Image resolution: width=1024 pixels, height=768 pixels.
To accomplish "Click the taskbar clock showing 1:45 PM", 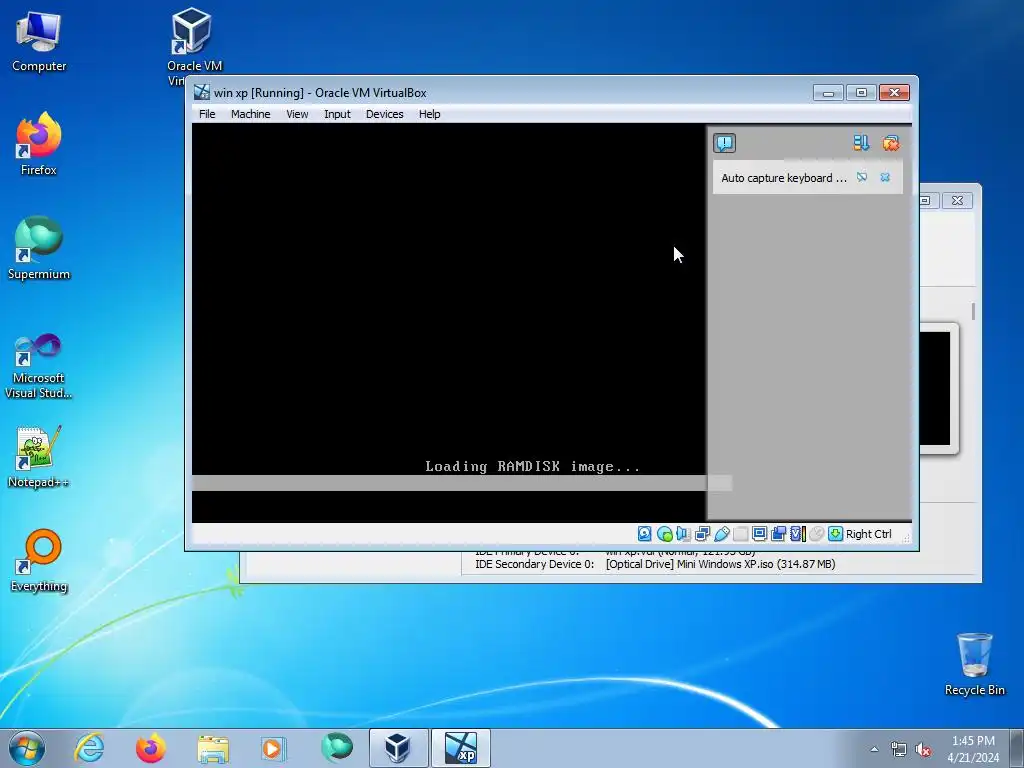I will [x=973, y=749].
